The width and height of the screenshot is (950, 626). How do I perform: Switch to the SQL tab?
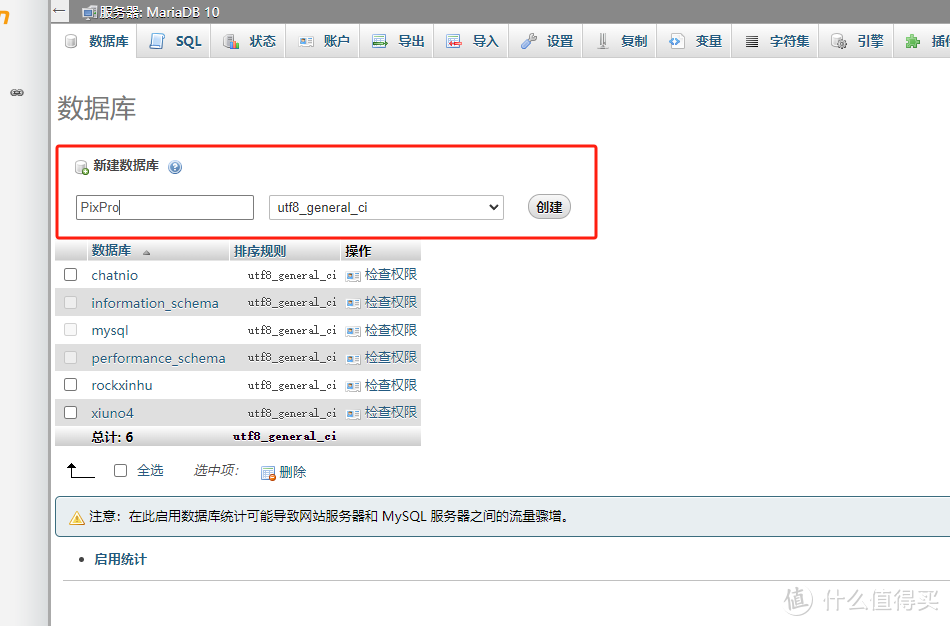tap(174, 41)
